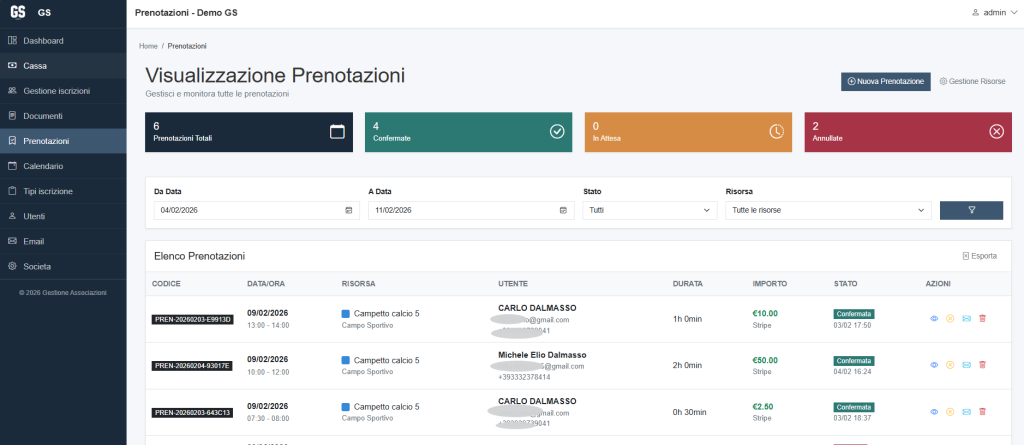The image size is (1024, 445).
Task: Click the filter funnel button
Action: click(x=971, y=210)
